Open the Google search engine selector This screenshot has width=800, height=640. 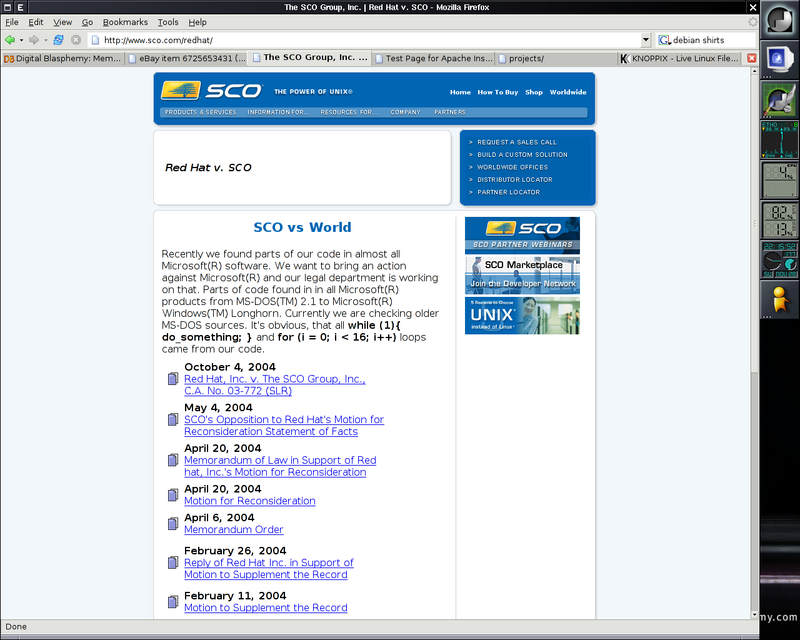tap(664, 40)
